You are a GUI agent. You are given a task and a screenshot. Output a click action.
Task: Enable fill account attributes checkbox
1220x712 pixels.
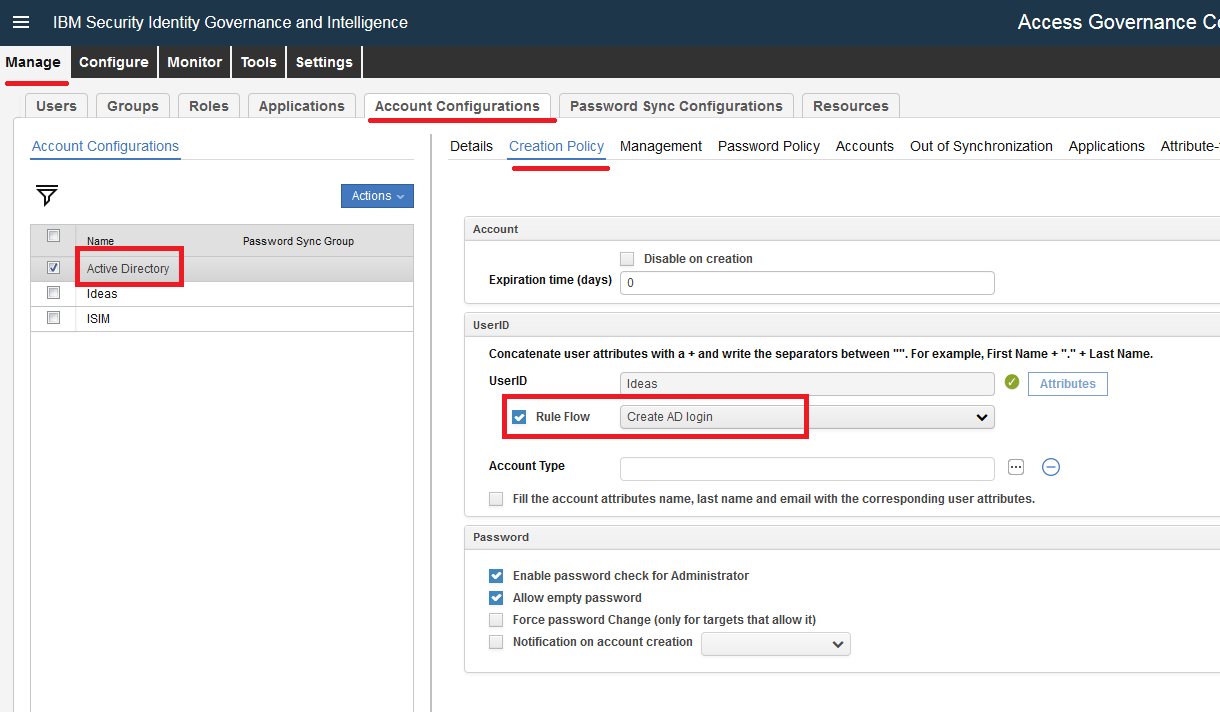(496, 499)
